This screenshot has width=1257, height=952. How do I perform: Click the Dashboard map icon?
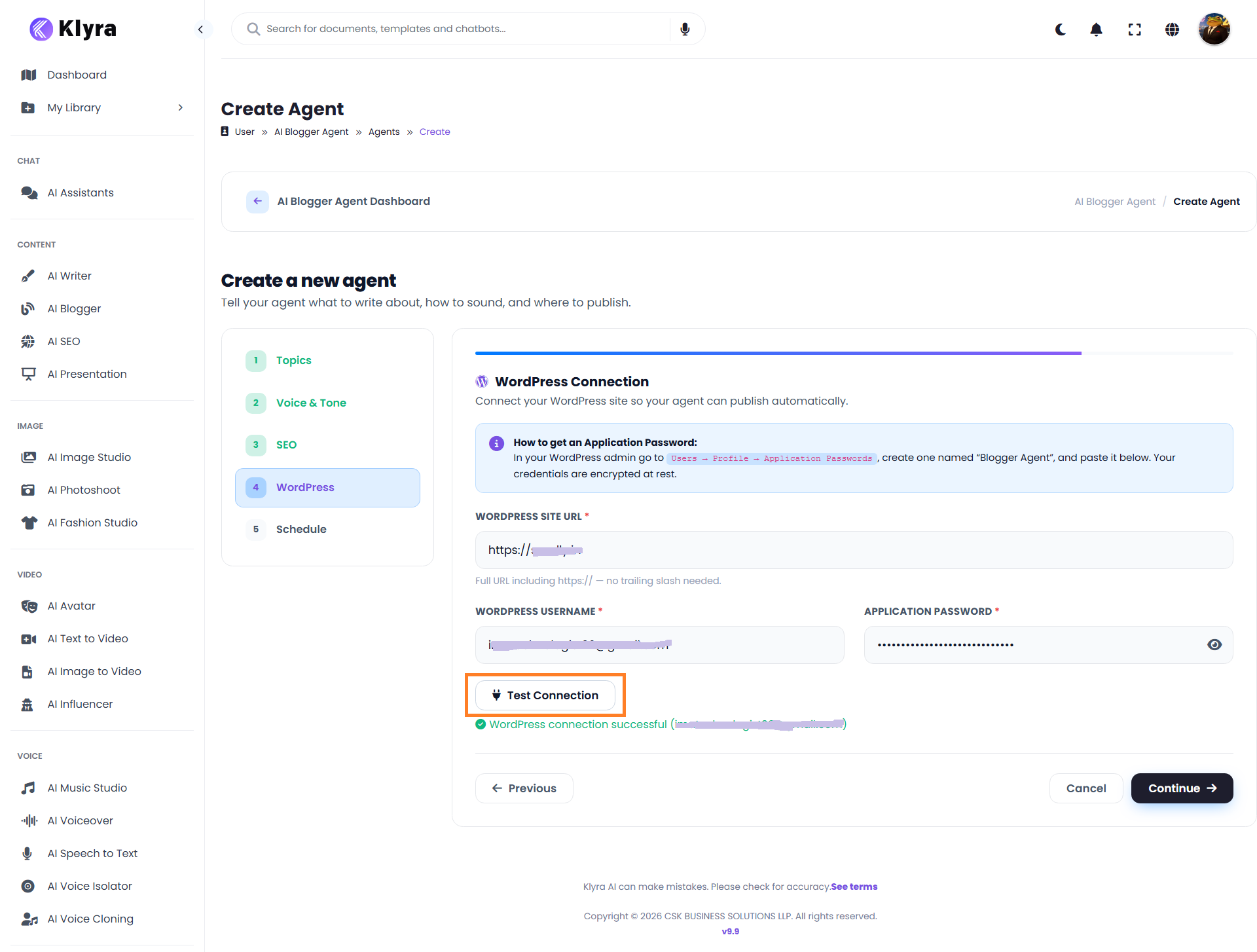29,75
